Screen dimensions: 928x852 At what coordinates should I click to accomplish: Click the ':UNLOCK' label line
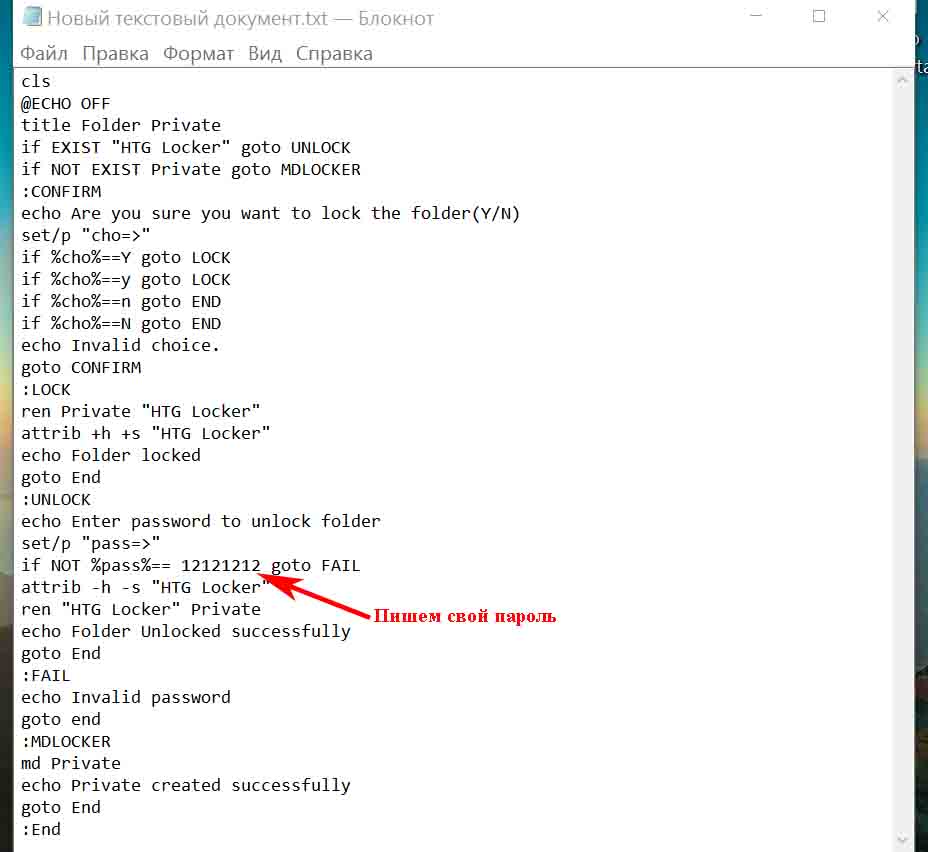pyautogui.click(x=56, y=500)
